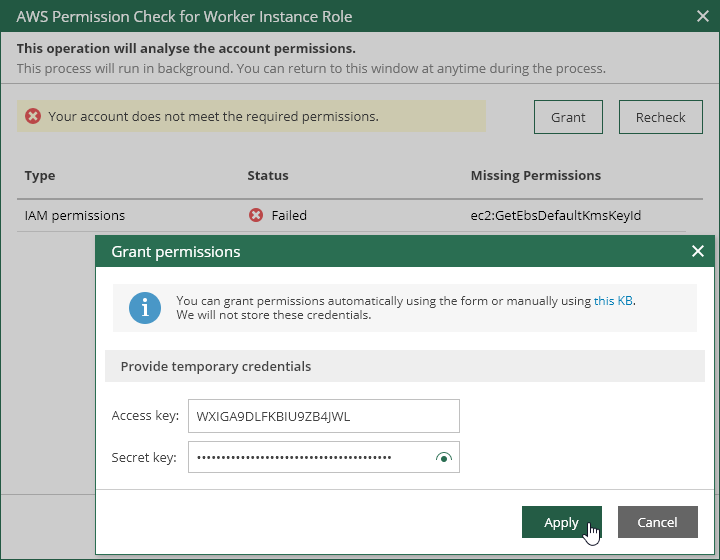Click the red Failed status icon
The image size is (720, 560).
(256, 215)
